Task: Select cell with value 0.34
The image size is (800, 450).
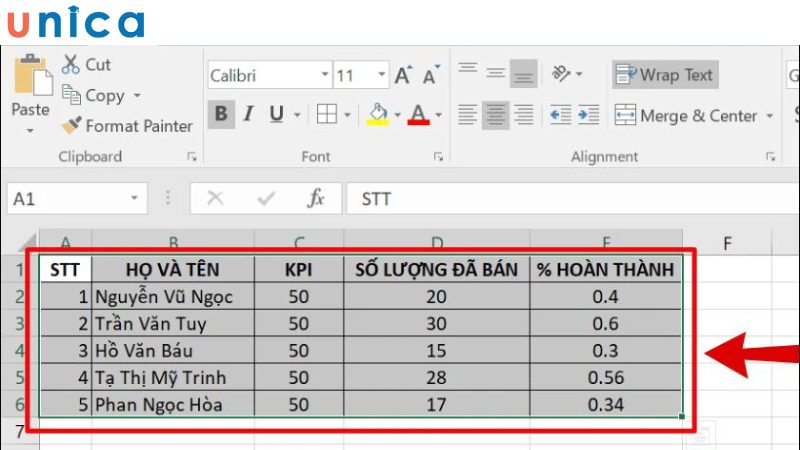Action: click(x=606, y=405)
